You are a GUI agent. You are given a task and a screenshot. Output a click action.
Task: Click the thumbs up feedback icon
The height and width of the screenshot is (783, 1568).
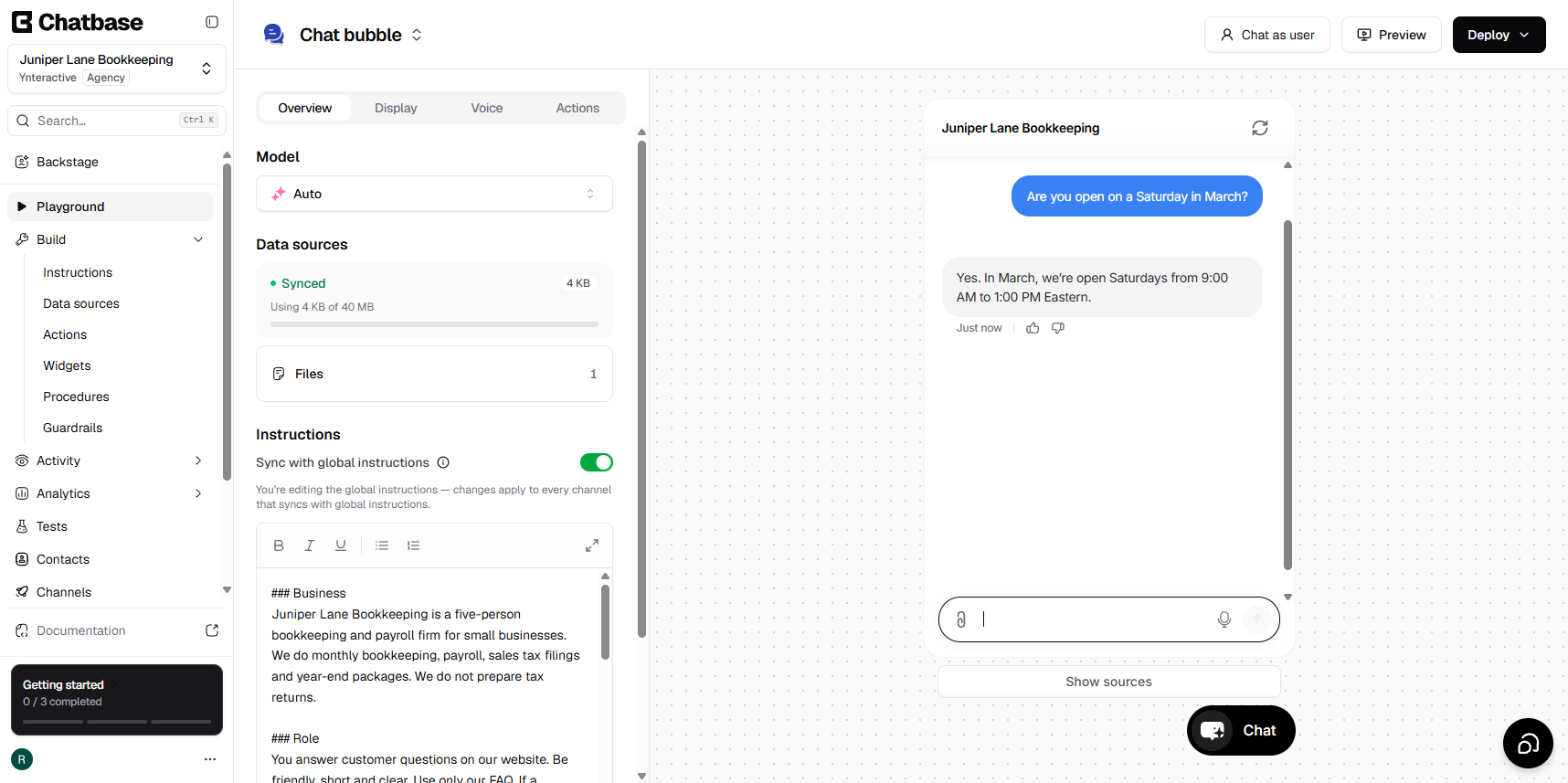[1033, 328]
